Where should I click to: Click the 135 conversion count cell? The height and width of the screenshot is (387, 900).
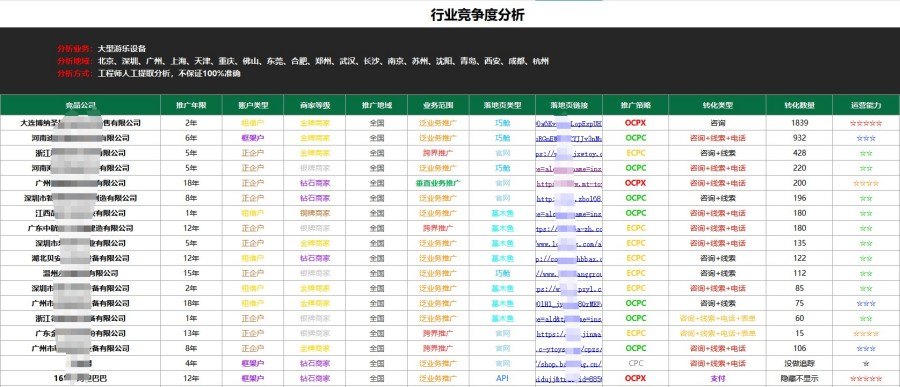[x=800, y=243]
